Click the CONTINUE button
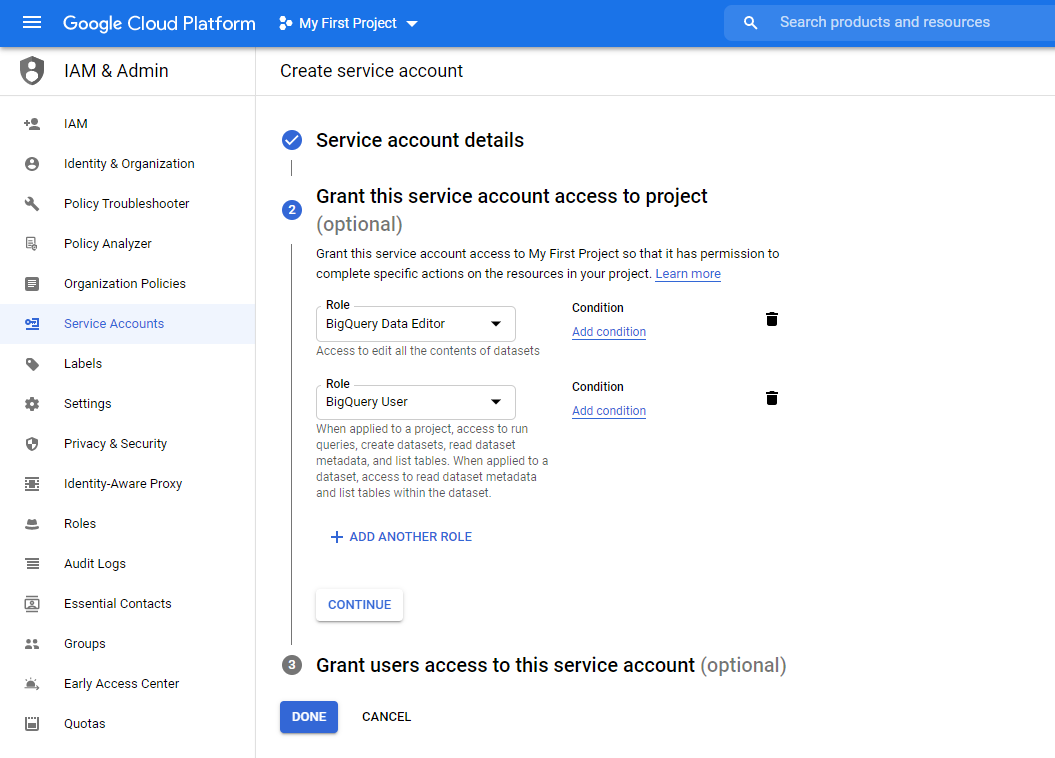The image size is (1055, 758). click(359, 605)
